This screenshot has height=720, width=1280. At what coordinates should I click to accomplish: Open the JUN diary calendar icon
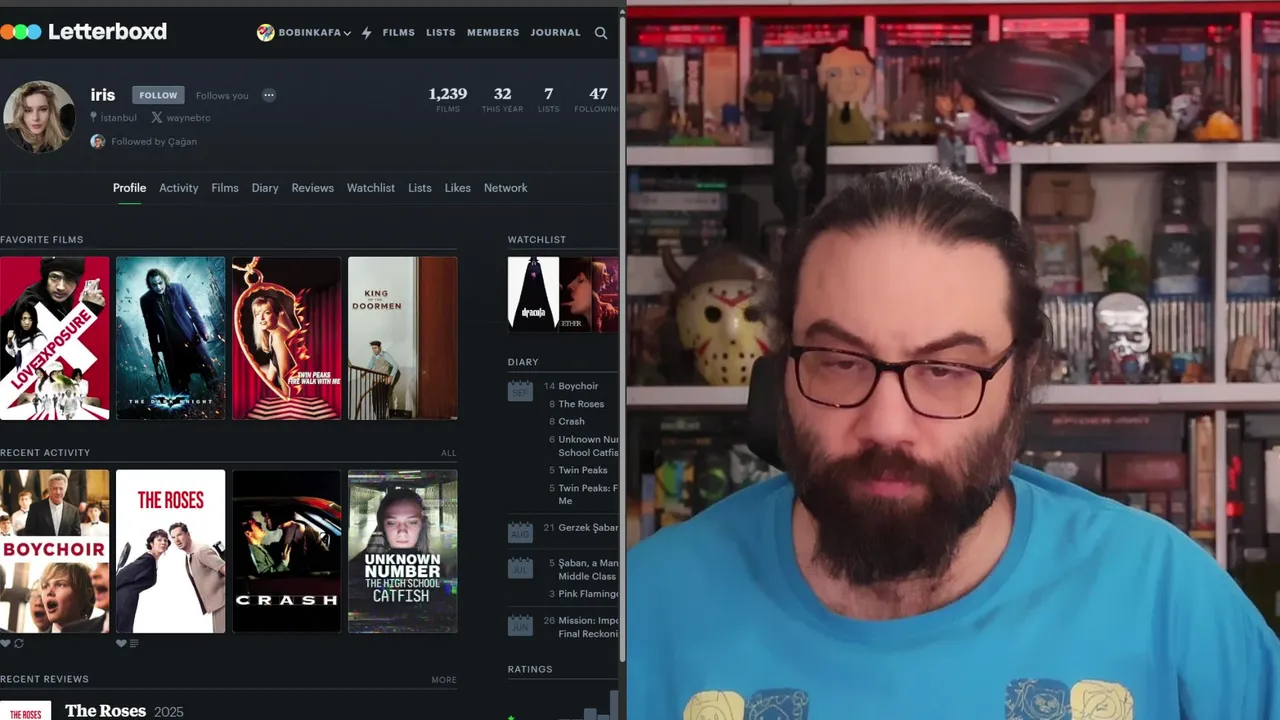click(520, 625)
